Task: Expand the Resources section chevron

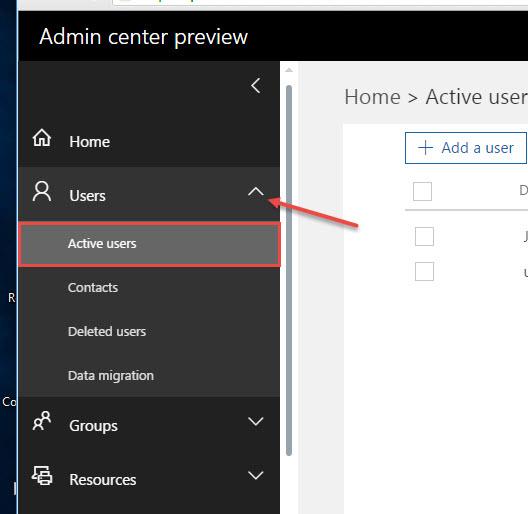Action: [x=256, y=475]
